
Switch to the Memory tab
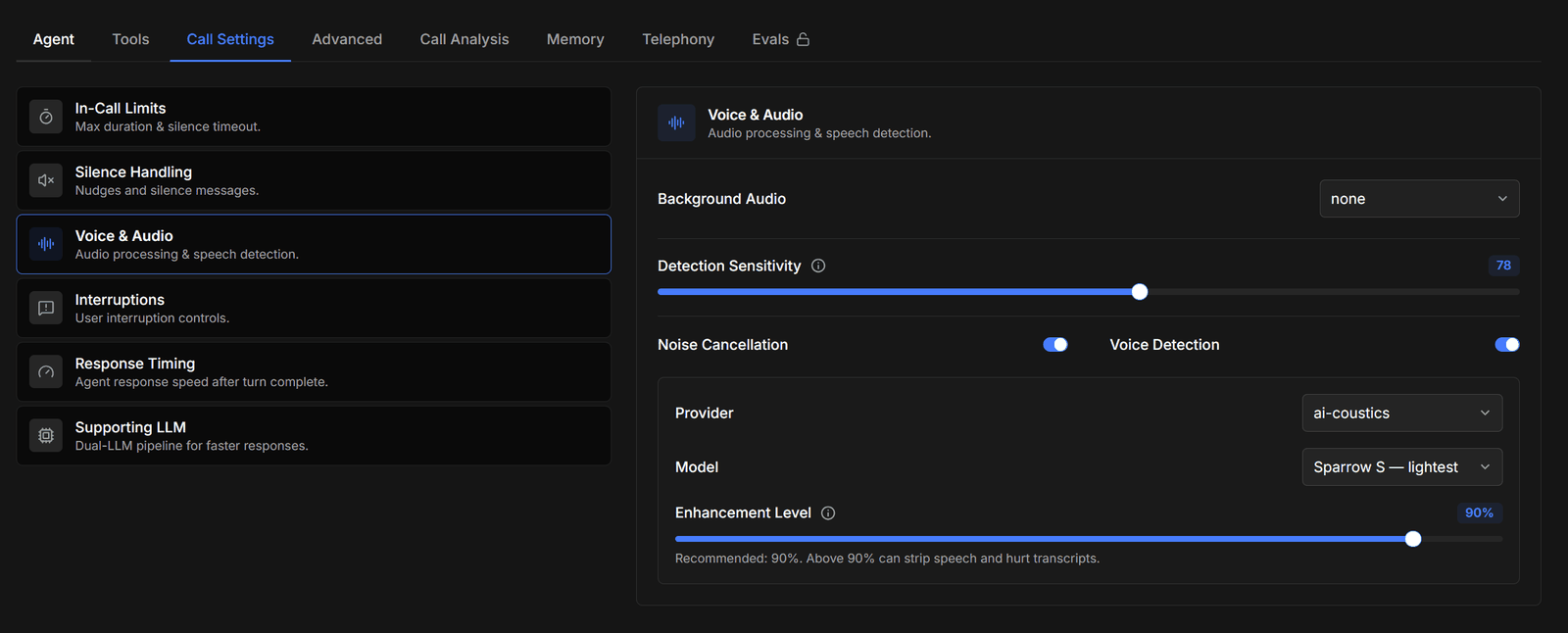(x=575, y=39)
